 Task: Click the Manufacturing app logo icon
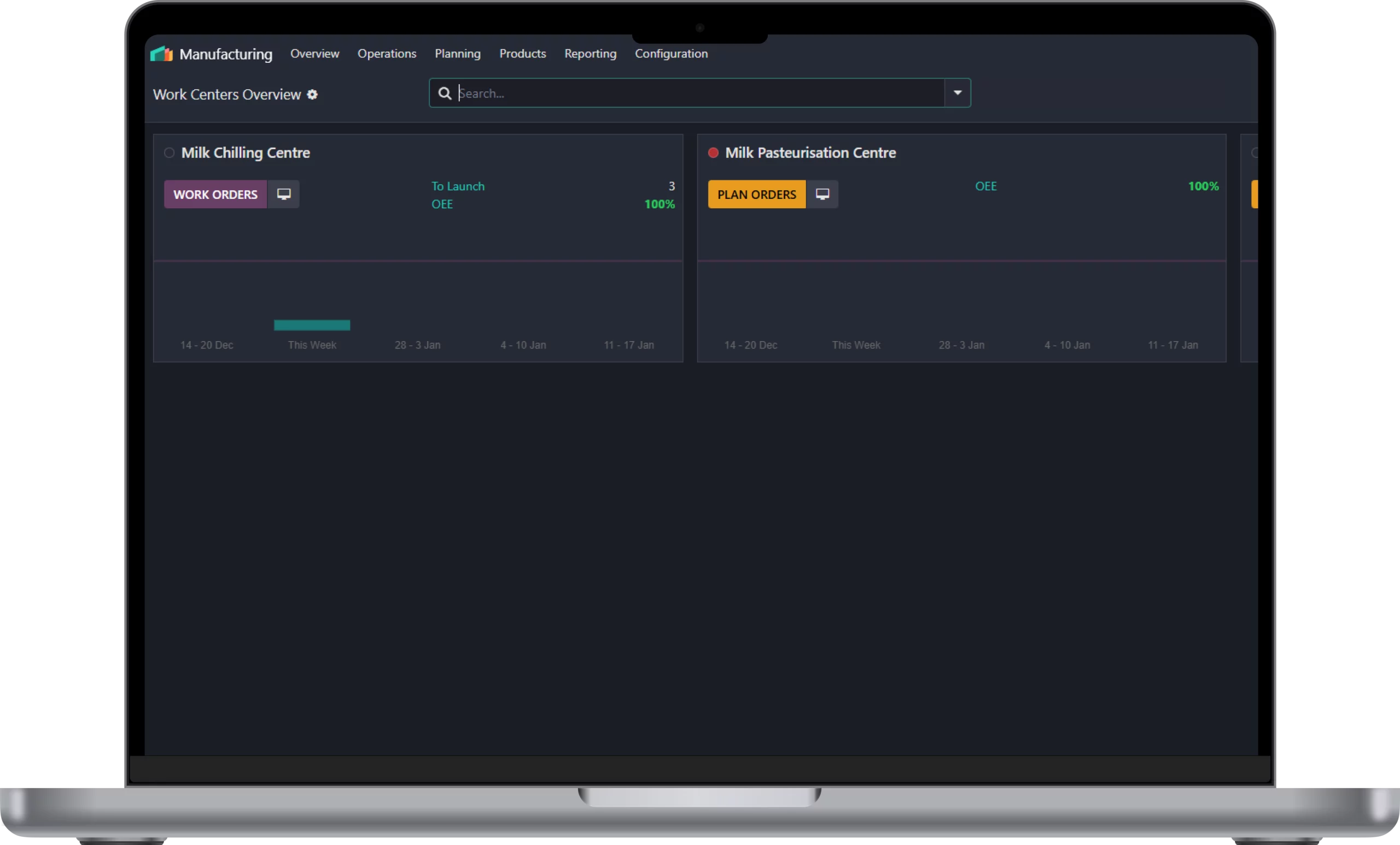click(x=161, y=54)
